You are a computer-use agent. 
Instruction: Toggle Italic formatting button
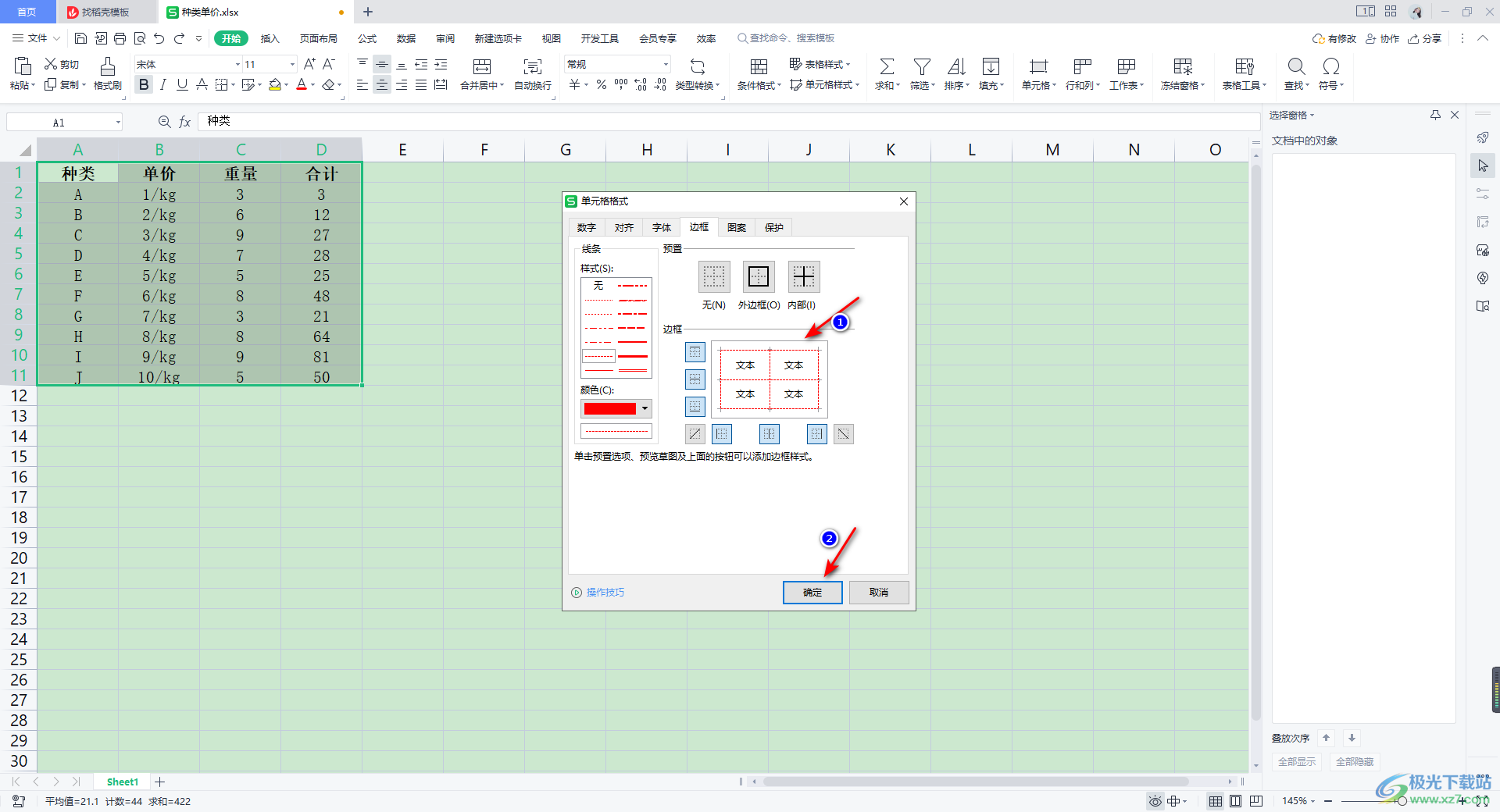pos(163,84)
